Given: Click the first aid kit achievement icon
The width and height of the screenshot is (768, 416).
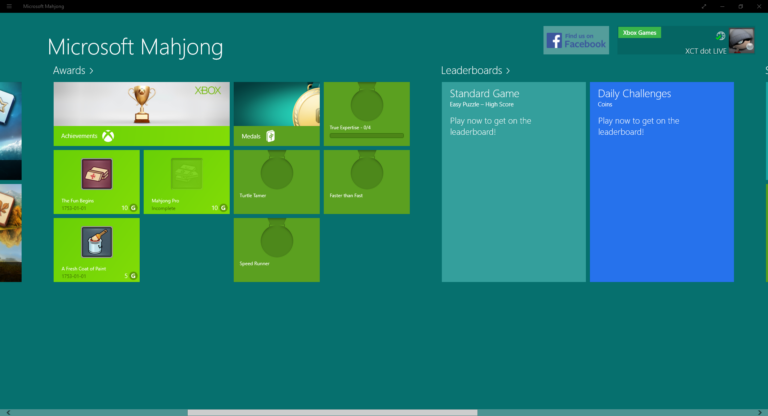Looking at the screenshot, I should (97, 174).
